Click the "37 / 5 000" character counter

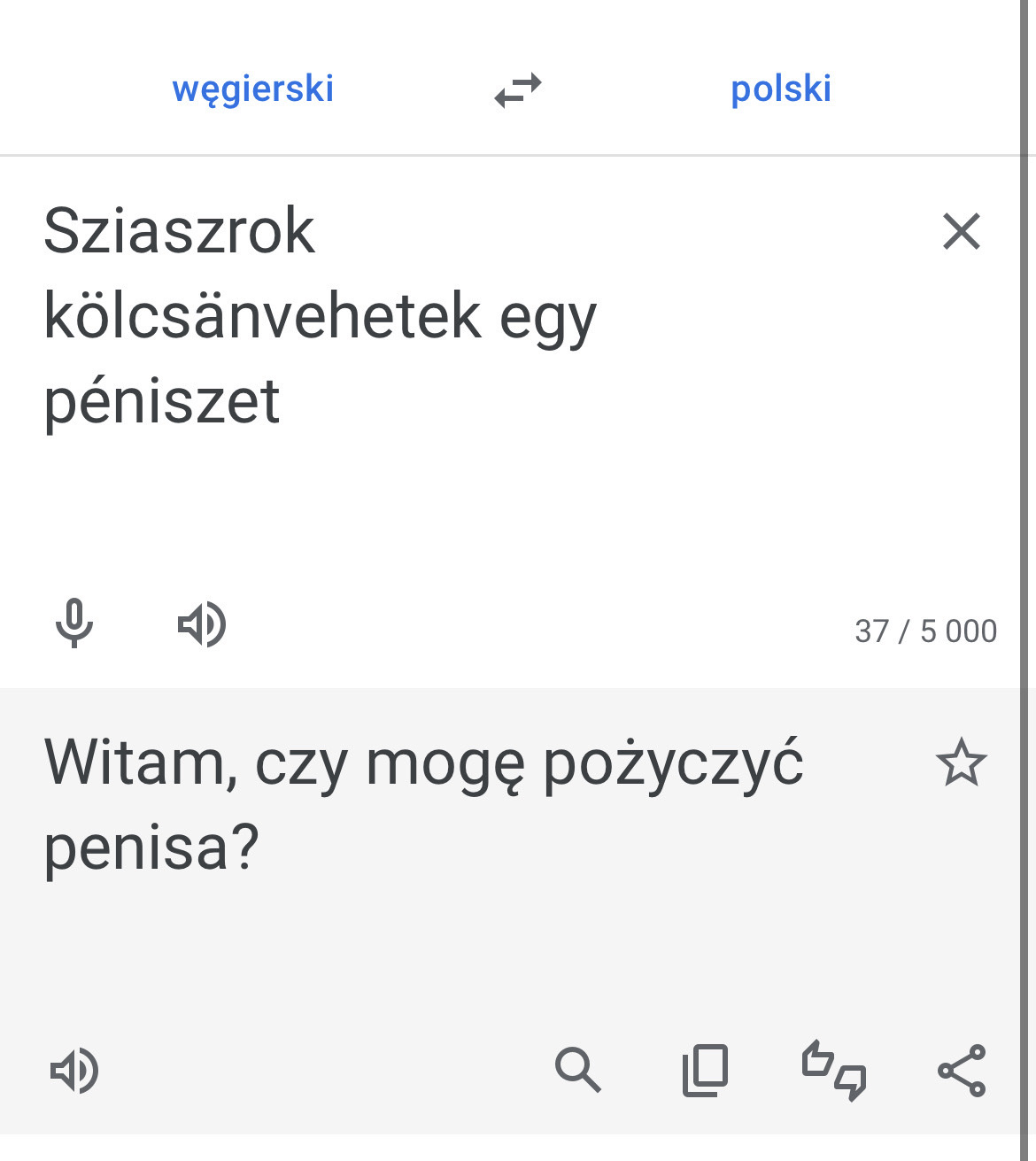pos(925,631)
